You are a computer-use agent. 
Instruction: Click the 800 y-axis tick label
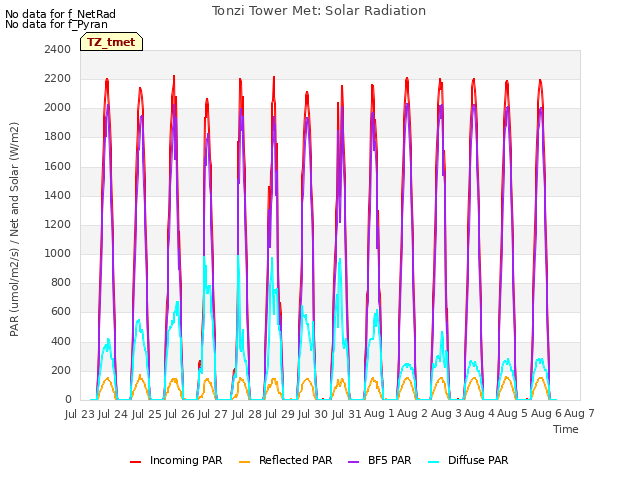click(61, 282)
